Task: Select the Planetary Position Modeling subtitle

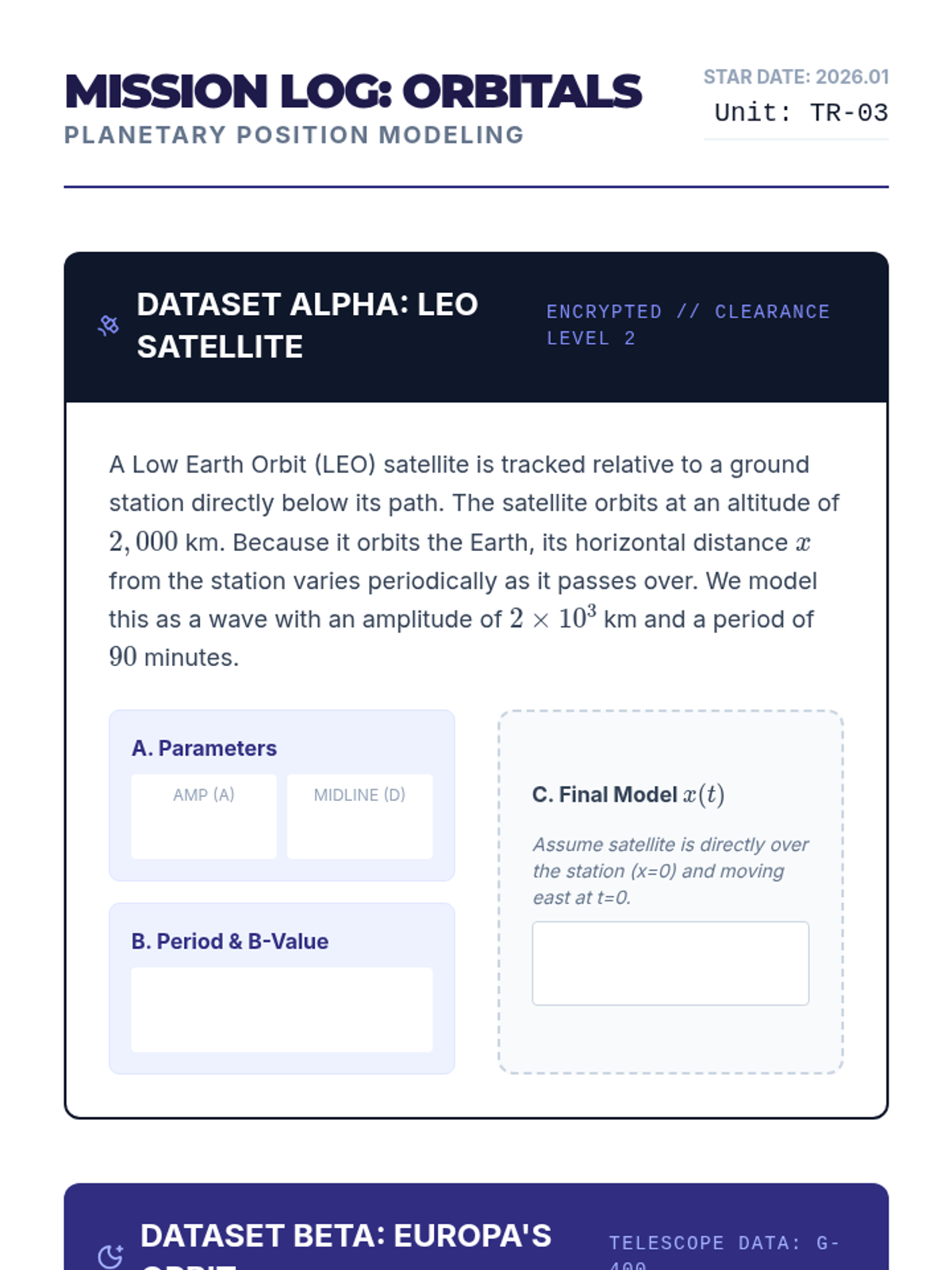Action: pyautogui.click(x=294, y=135)
